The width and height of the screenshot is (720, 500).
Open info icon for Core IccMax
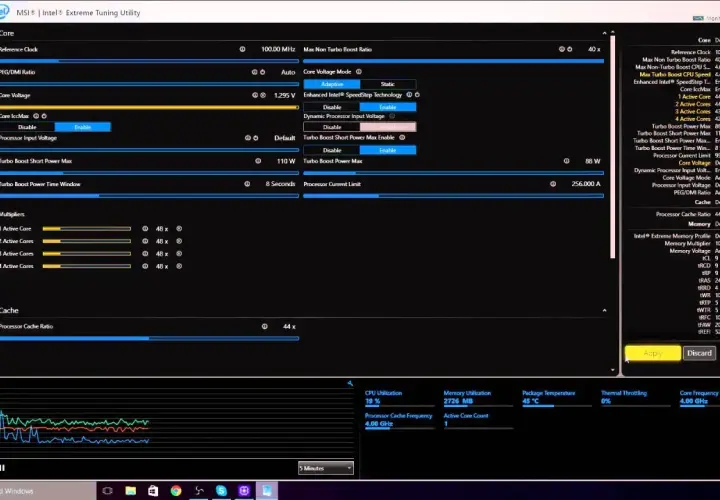pyautogui.click(x=36, y=116)
